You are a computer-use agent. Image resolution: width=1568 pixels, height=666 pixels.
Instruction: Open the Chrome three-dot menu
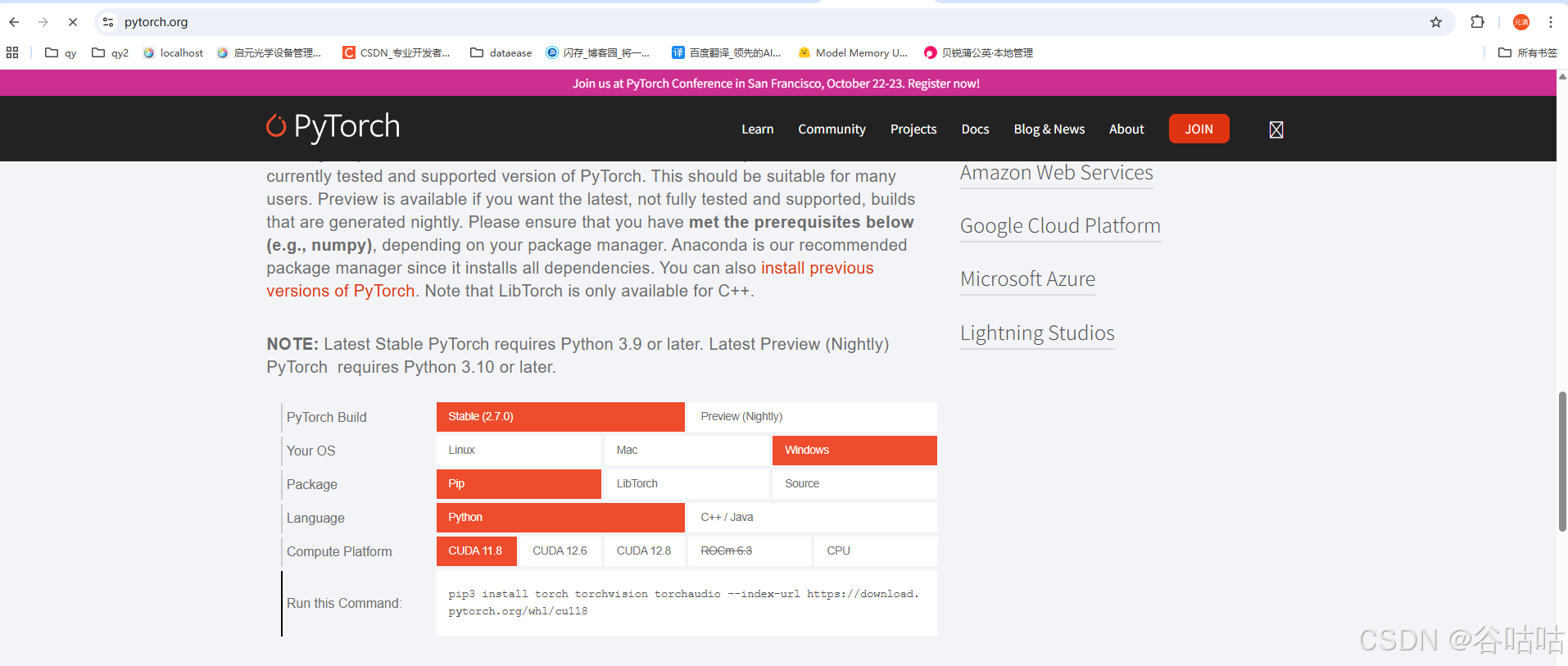(x=1551, y=22)
